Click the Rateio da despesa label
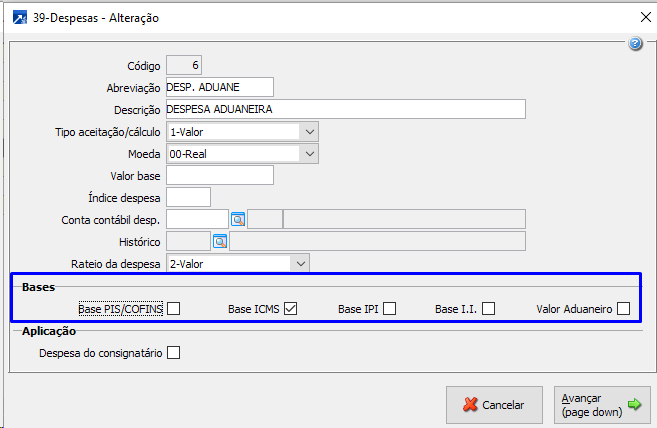 pos(116,264)
